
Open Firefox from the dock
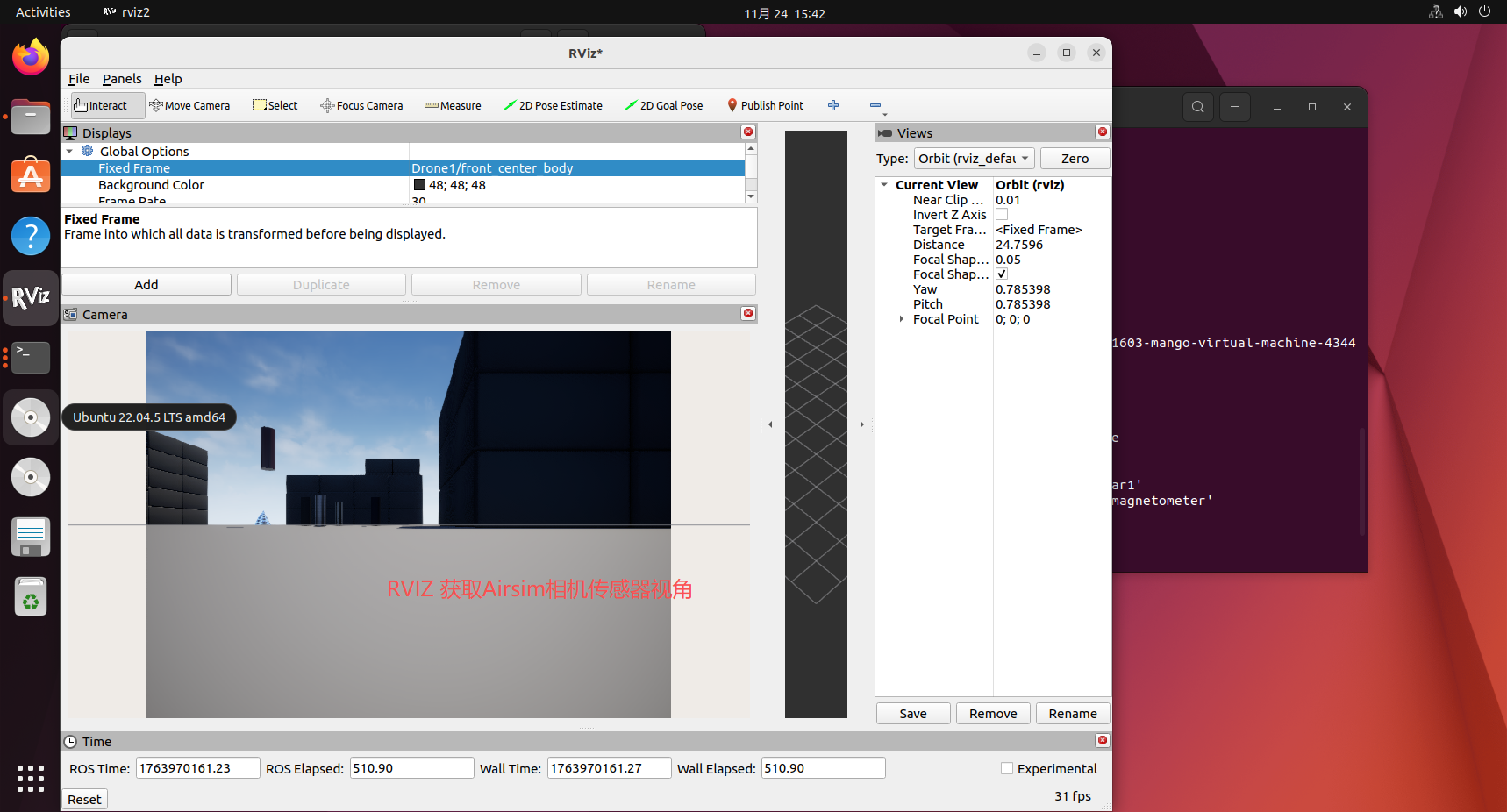(x=31, y=57)
